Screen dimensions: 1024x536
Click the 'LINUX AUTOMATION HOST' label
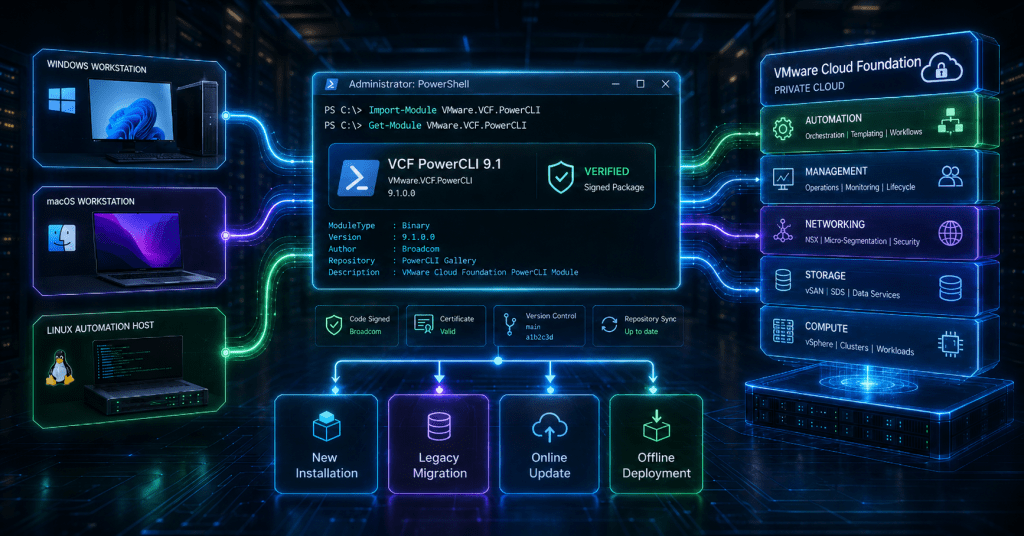(101, 327)
